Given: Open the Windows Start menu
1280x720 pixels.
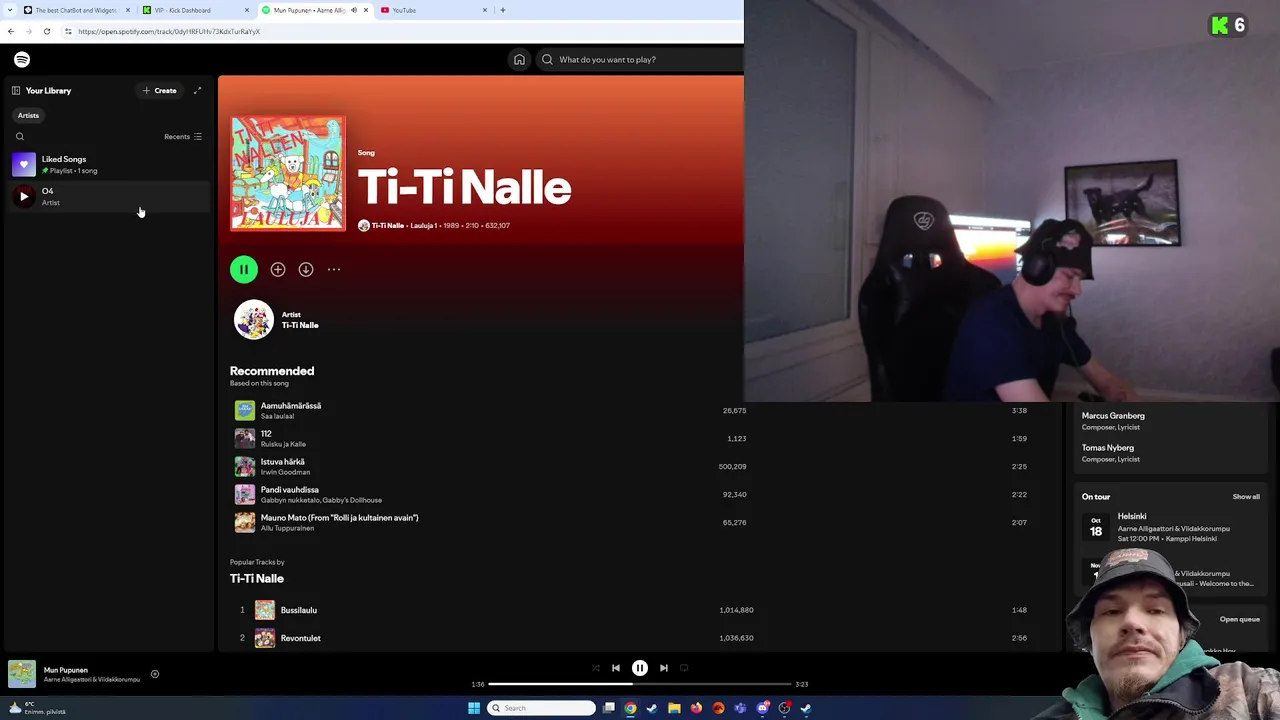Looking at the screenshot, I should [474, 708].
